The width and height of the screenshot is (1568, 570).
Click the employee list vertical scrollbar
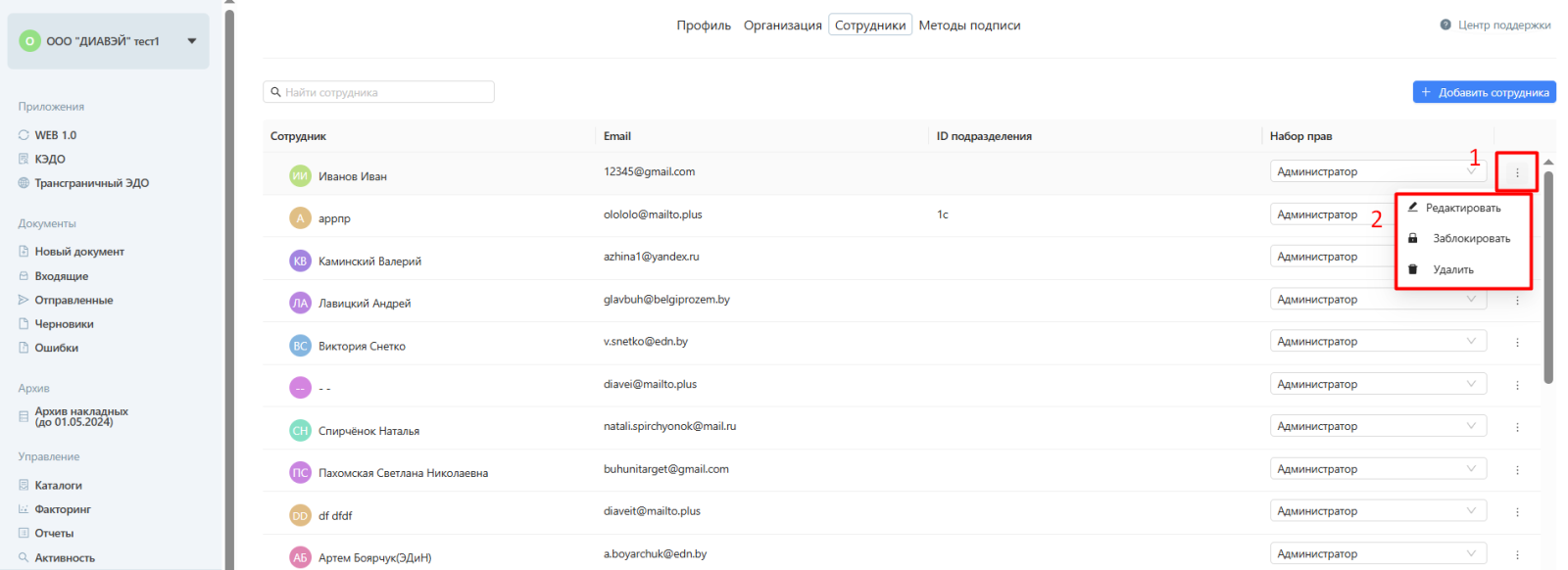1548,274
